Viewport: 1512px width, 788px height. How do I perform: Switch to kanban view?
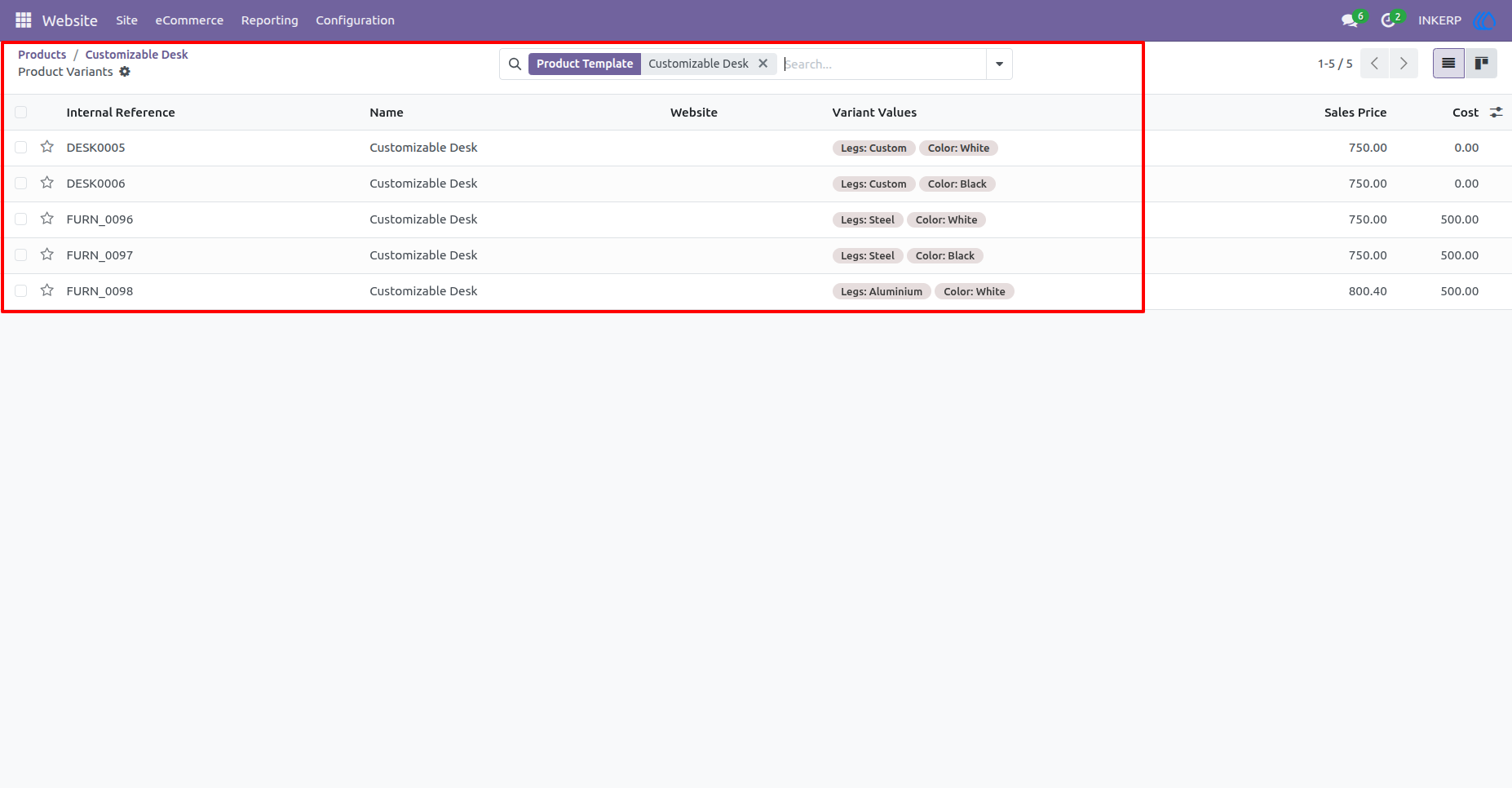[x=1481, y=64]
